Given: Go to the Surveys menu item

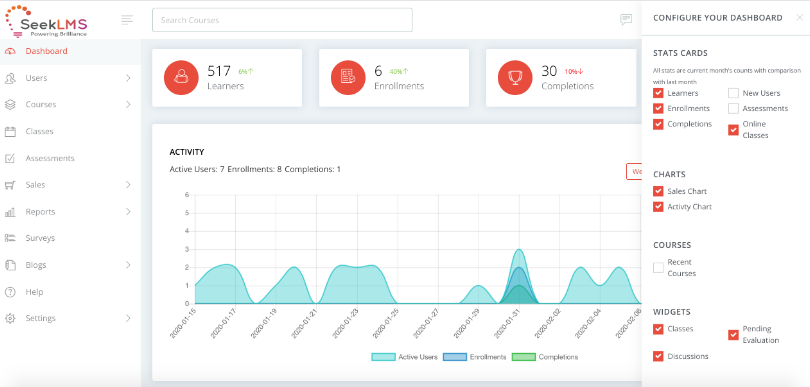Looking at the screenshot, I should pos(70,238).
